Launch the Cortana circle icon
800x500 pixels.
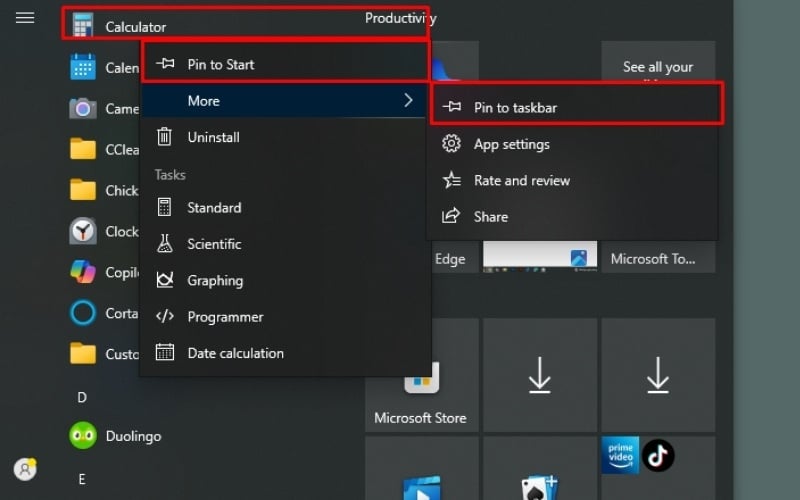click(x=83, y=313)
